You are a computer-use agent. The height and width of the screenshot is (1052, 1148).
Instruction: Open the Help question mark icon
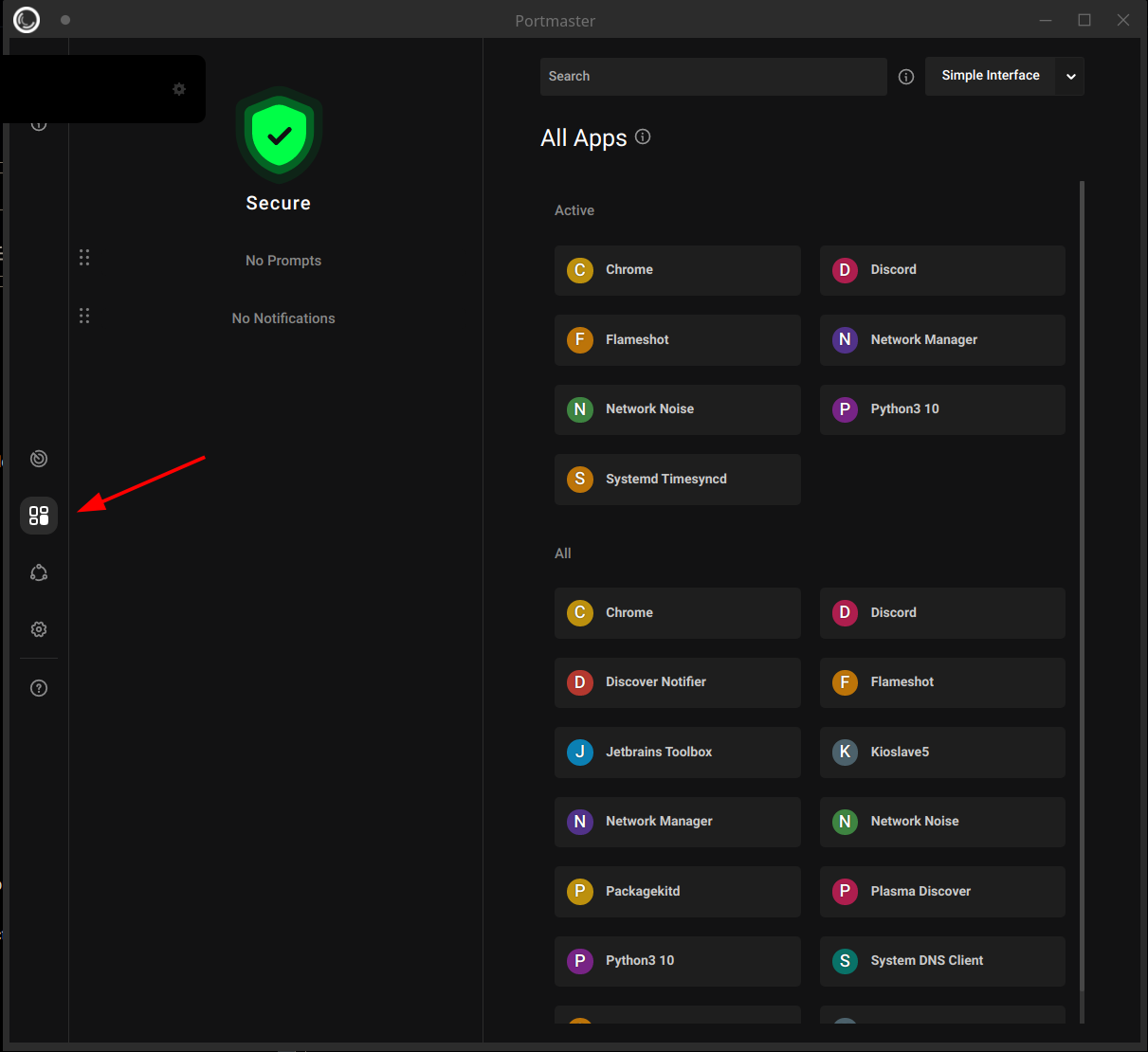point(38,687)
